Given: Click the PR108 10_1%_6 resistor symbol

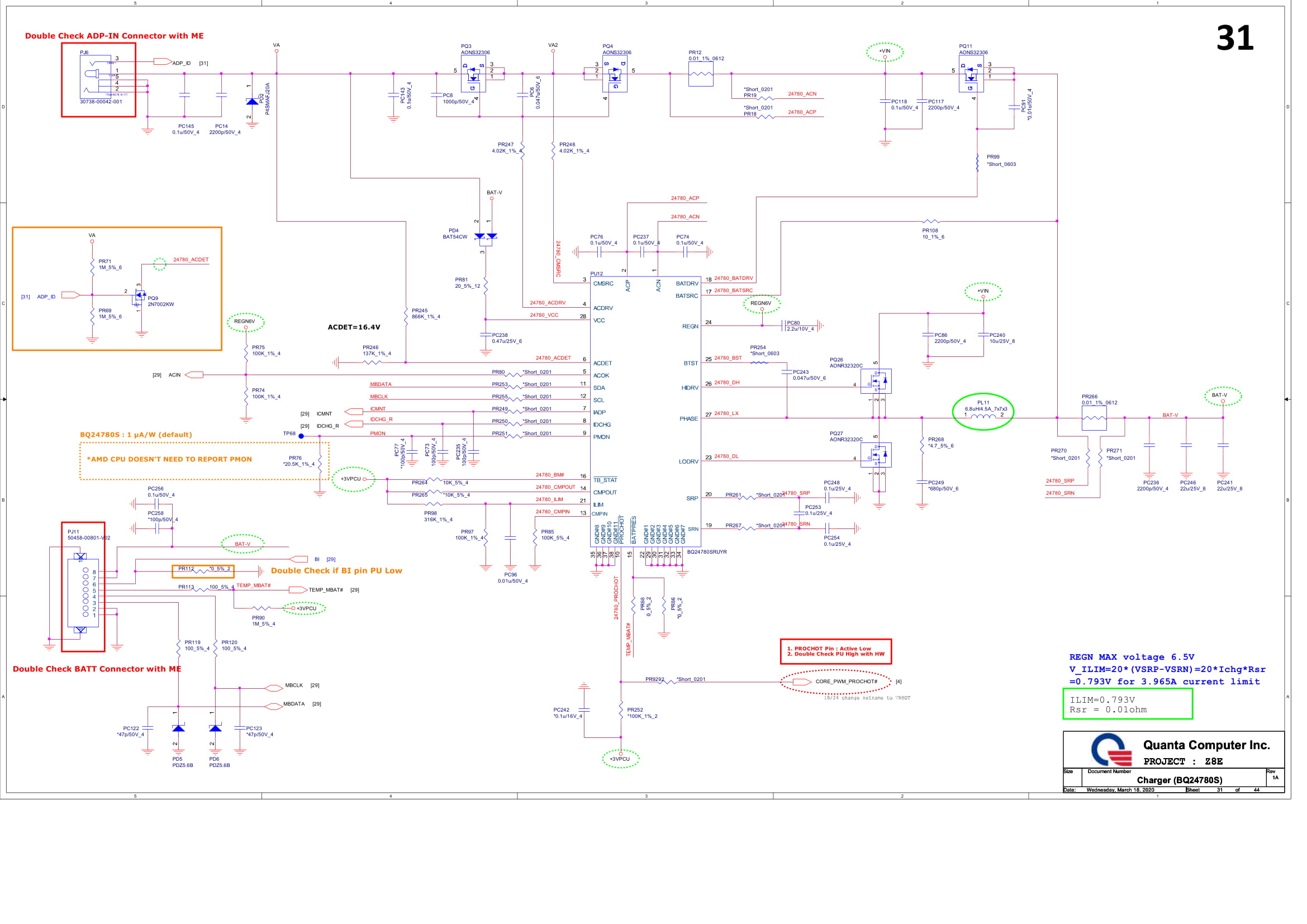Looking at the screenshot, I should 930,221.
